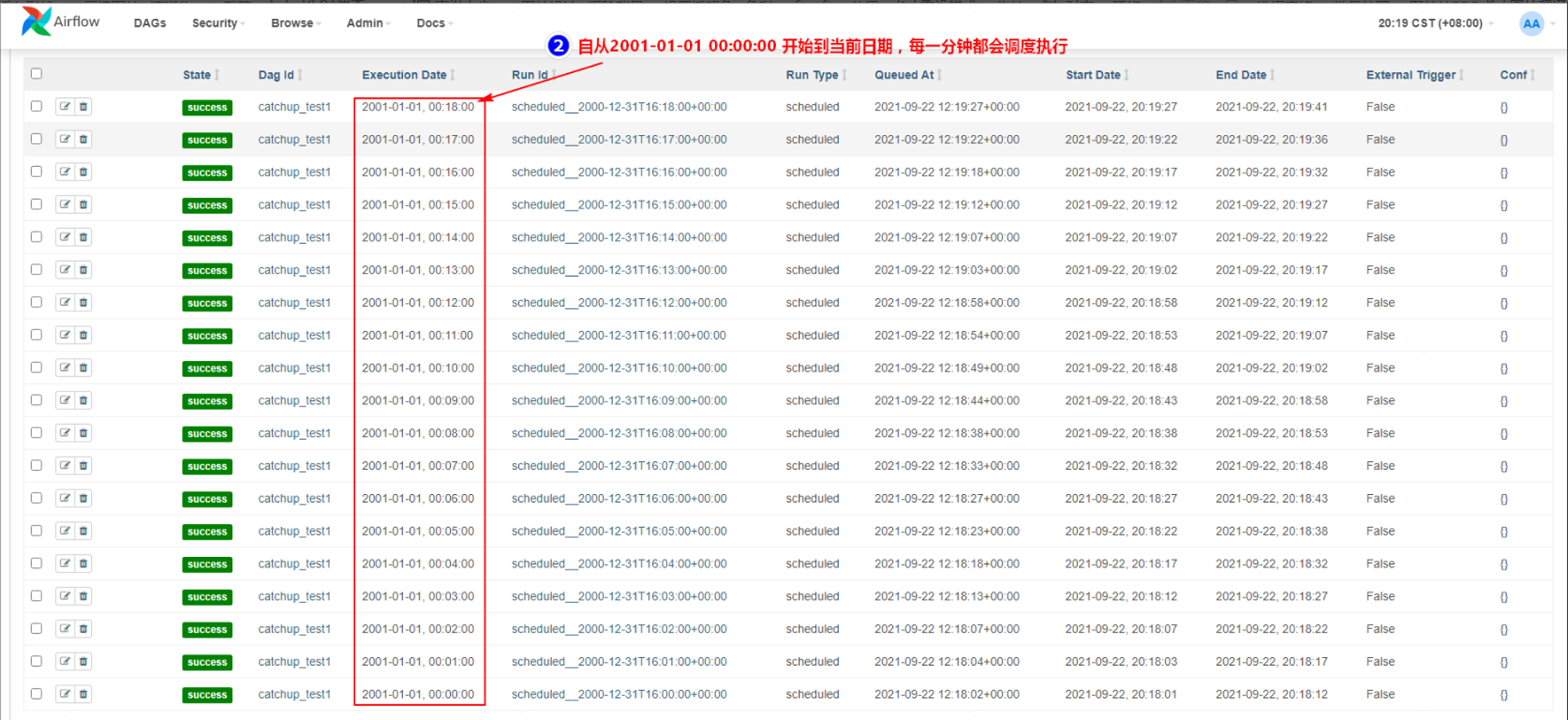The image size is (1568, 720).
Task: Open the Docs dropdown menu
Action: pos(434,24)
